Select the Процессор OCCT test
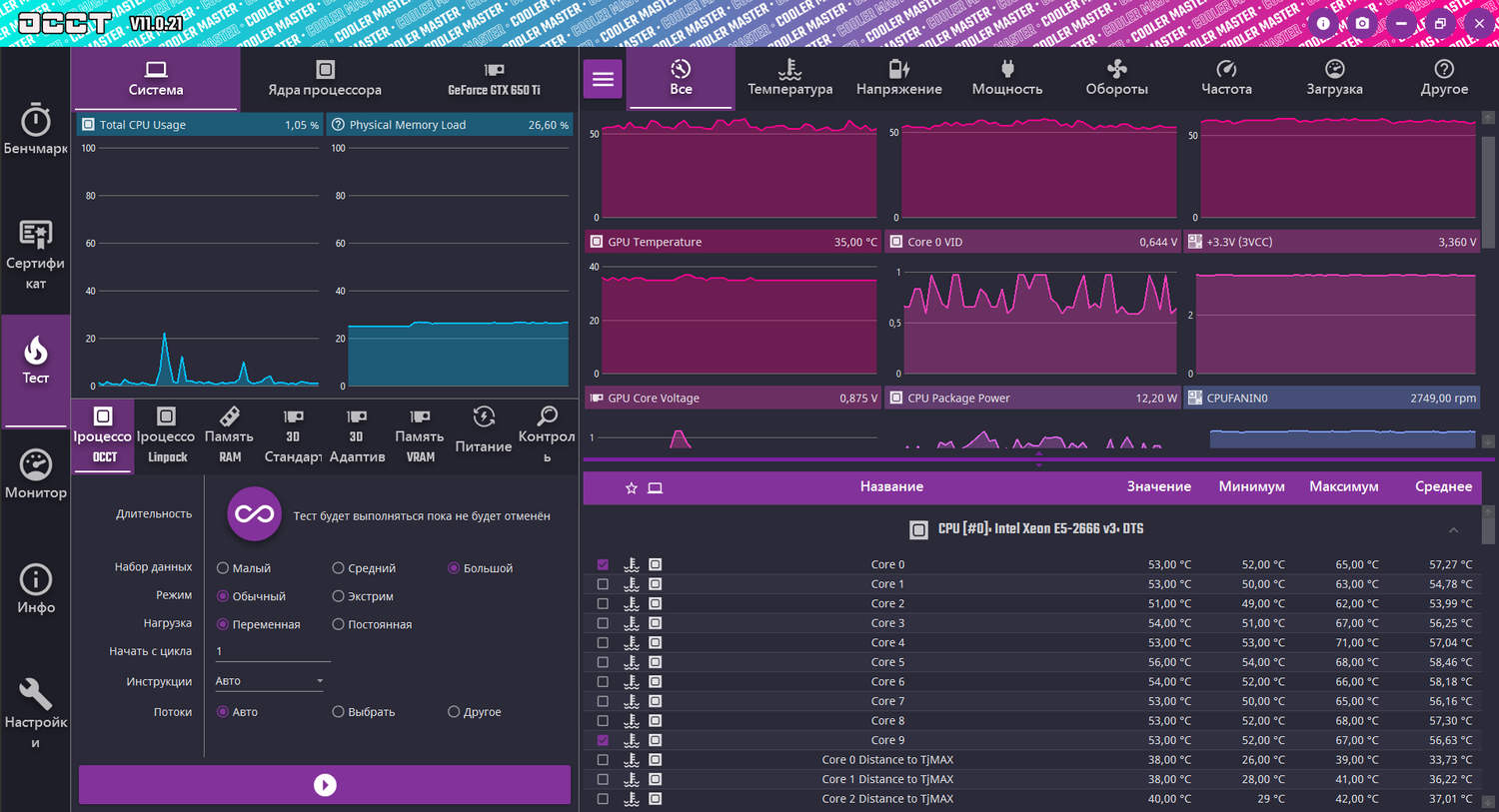This screenshot has height=812, width=1499. (104, 435)
